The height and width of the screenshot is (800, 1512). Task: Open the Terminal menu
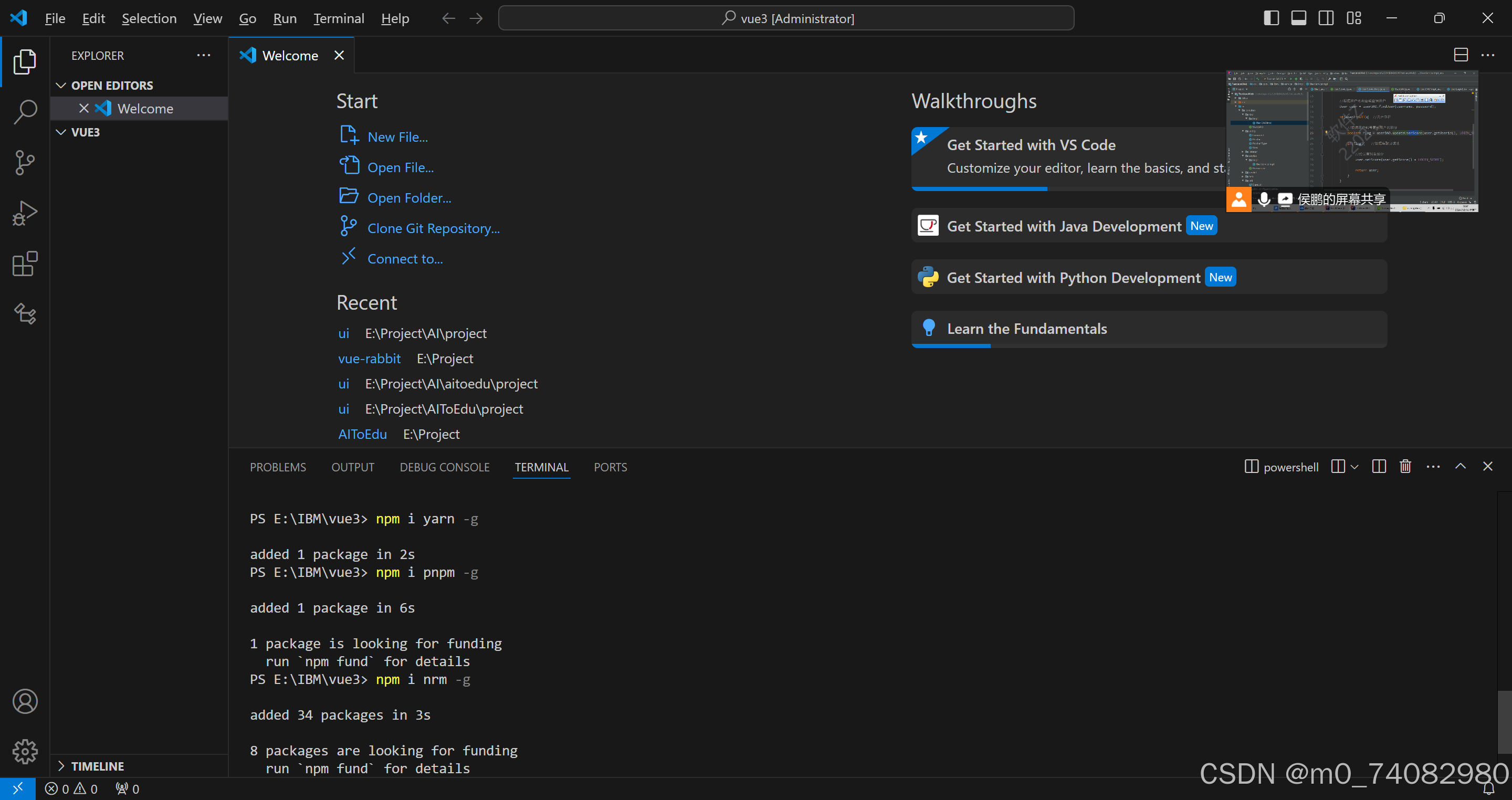(x=339, y=18)
